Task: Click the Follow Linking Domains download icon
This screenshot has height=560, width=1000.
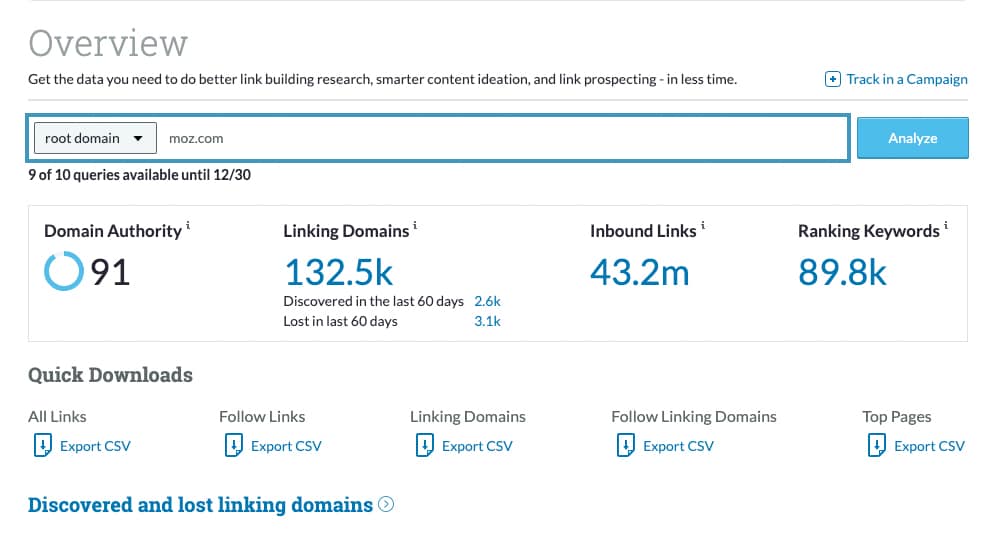Action: click(x=626, y=445)
